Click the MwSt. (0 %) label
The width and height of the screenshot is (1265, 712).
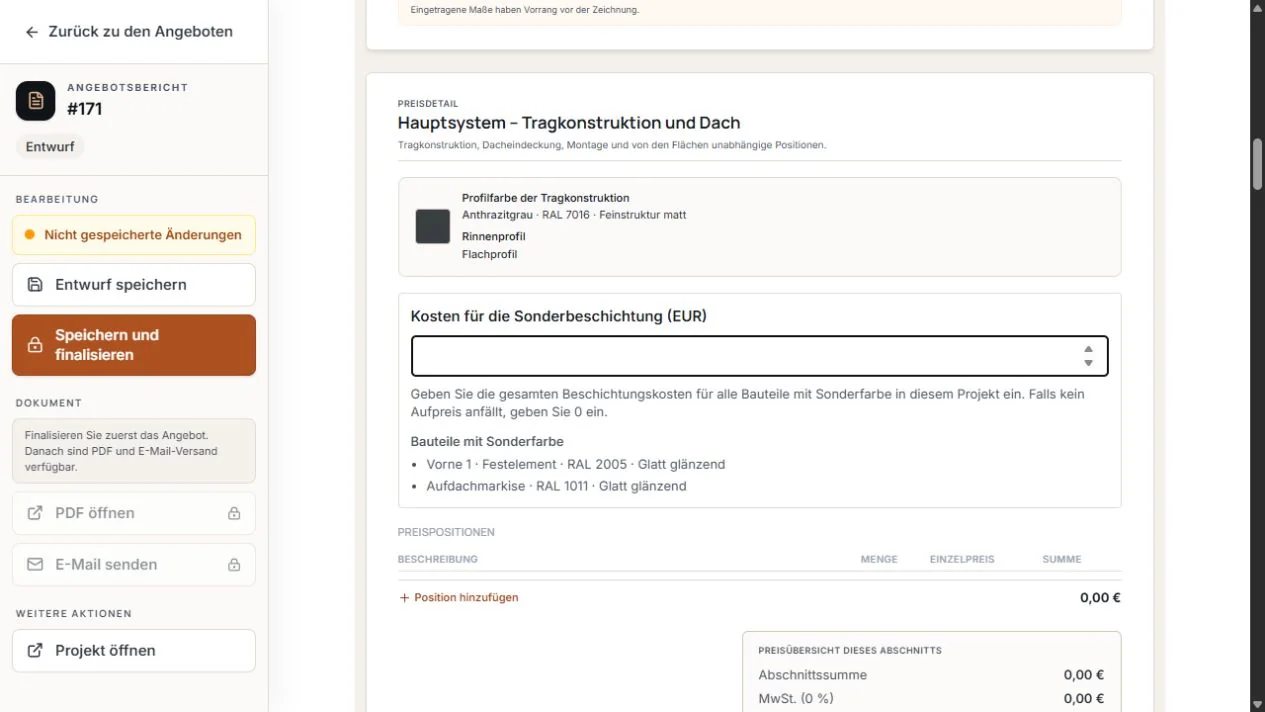coord(796,699)
